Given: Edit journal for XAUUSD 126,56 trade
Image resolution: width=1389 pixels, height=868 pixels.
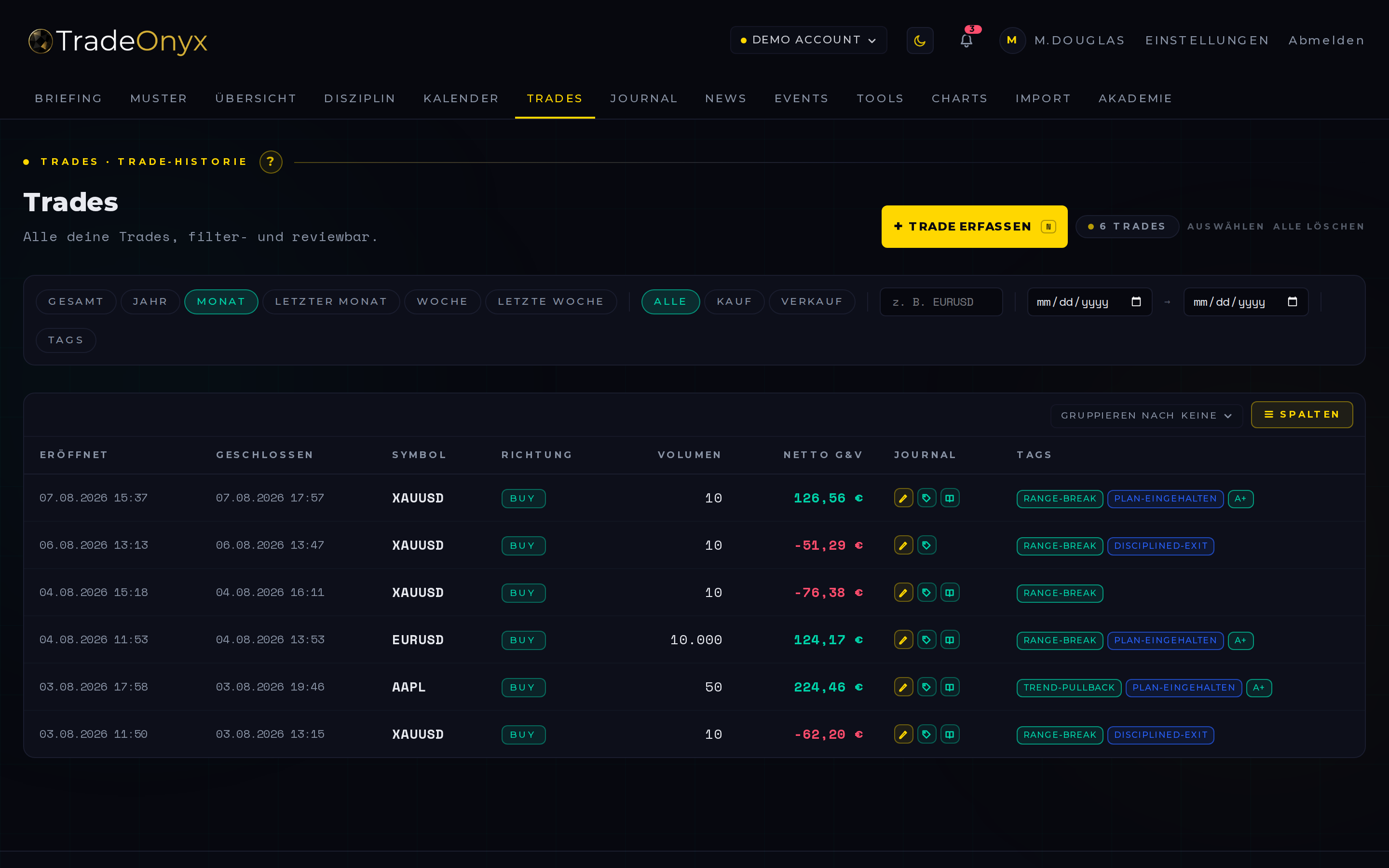Looking at the screenshot, I should (903, 498).
